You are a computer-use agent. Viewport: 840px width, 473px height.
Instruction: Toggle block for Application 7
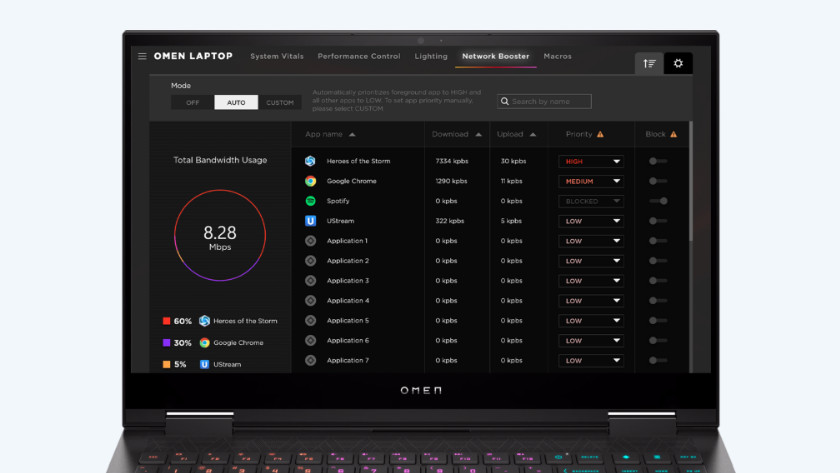658,361
